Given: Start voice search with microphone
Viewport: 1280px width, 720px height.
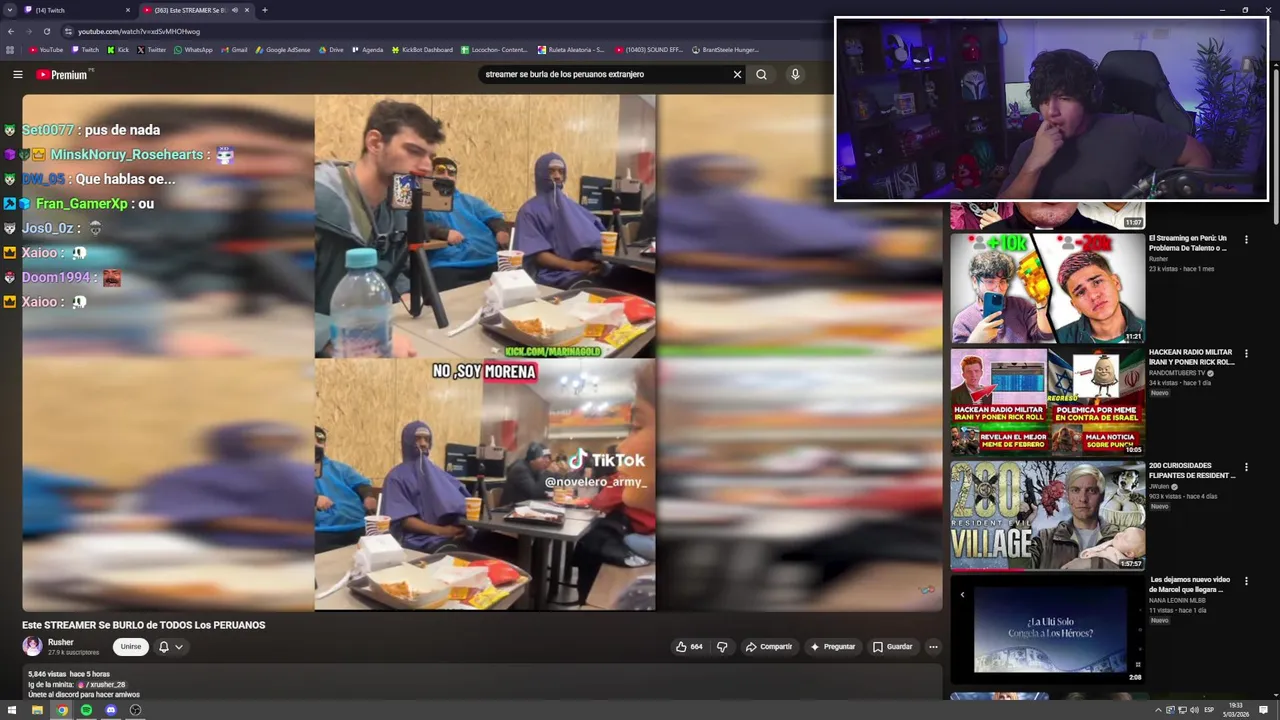Looking at the screenshot, I should pos(795,74).
